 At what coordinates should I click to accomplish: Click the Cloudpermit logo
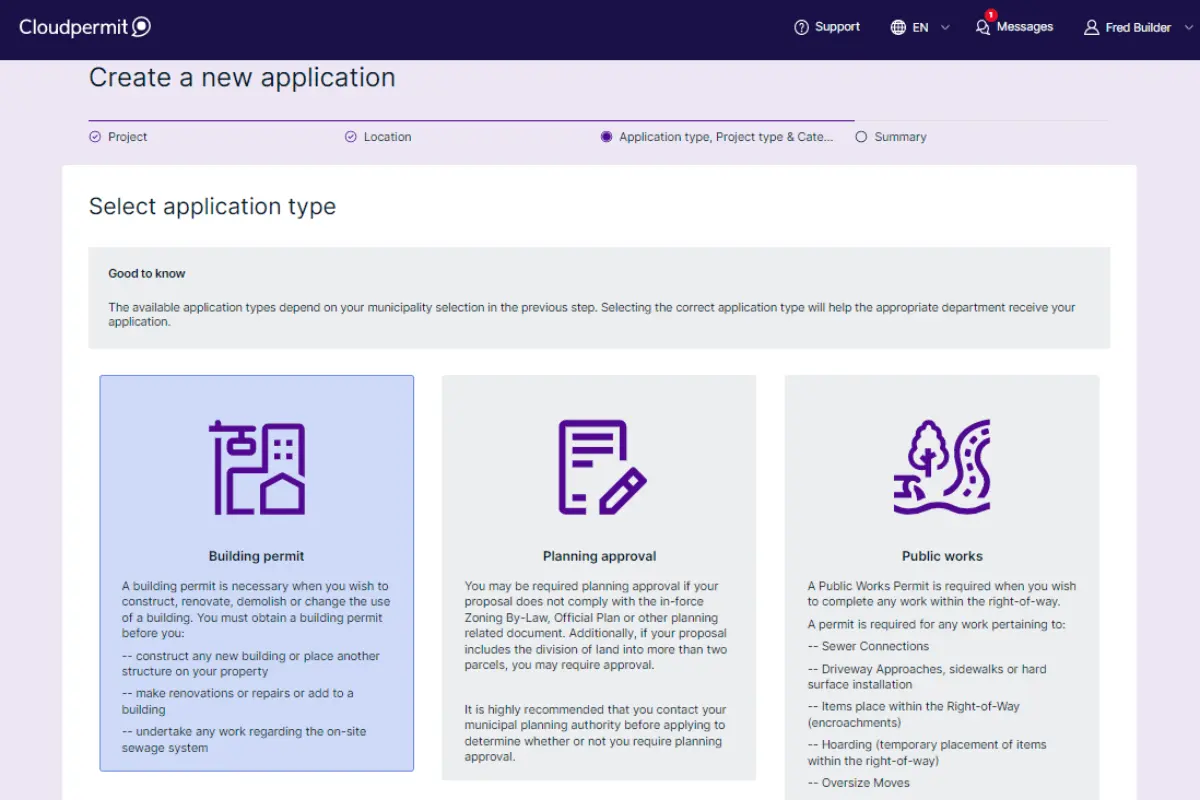coord(85,27)
